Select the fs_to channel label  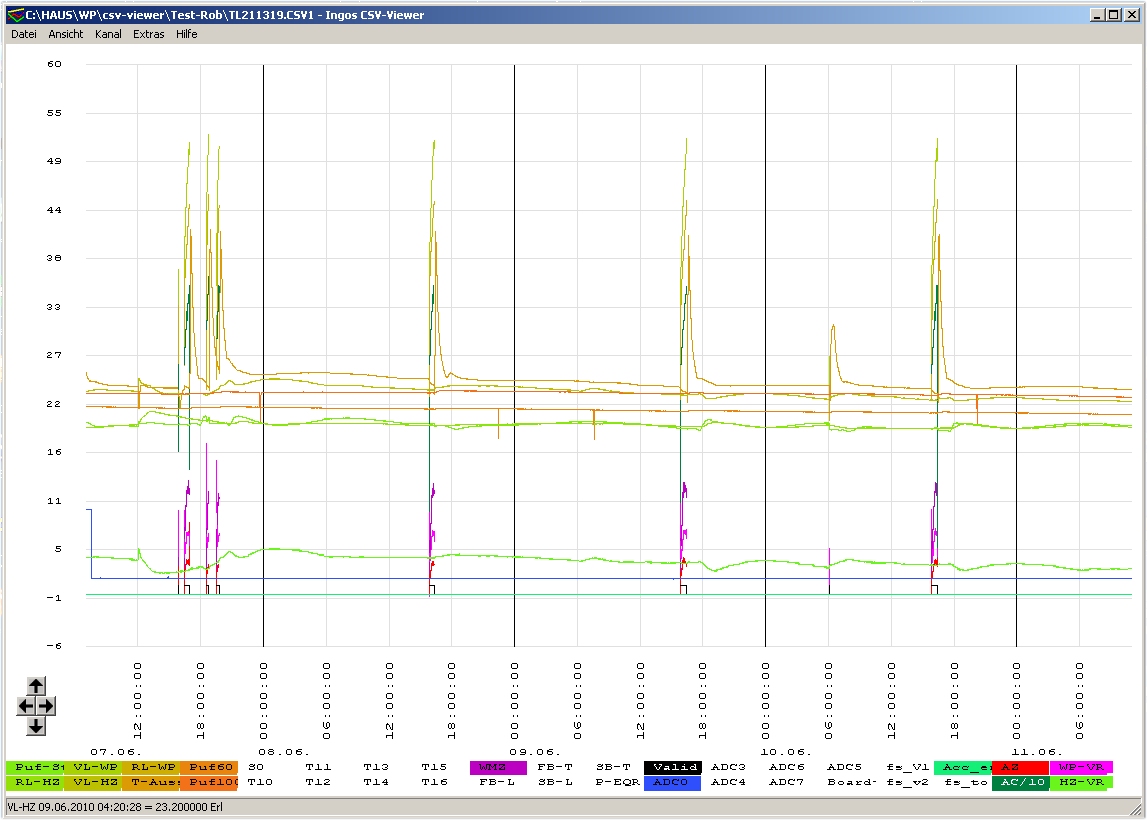click(x=966, y=782)
